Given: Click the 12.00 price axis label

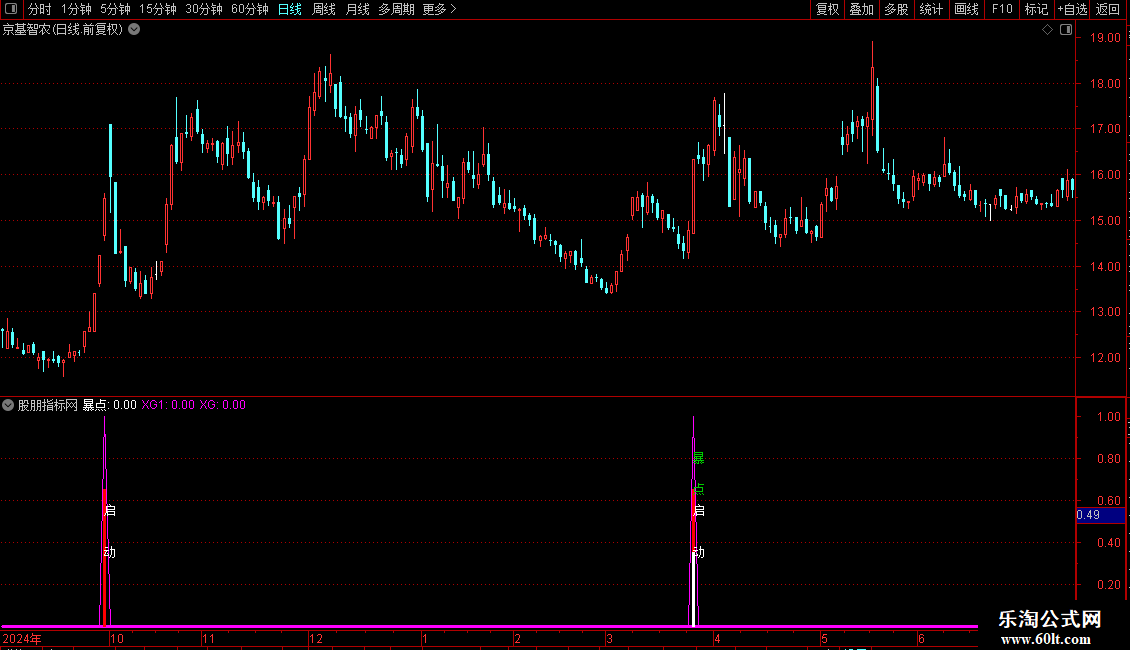Looking at the screenshot, I should coord(1105,357).
